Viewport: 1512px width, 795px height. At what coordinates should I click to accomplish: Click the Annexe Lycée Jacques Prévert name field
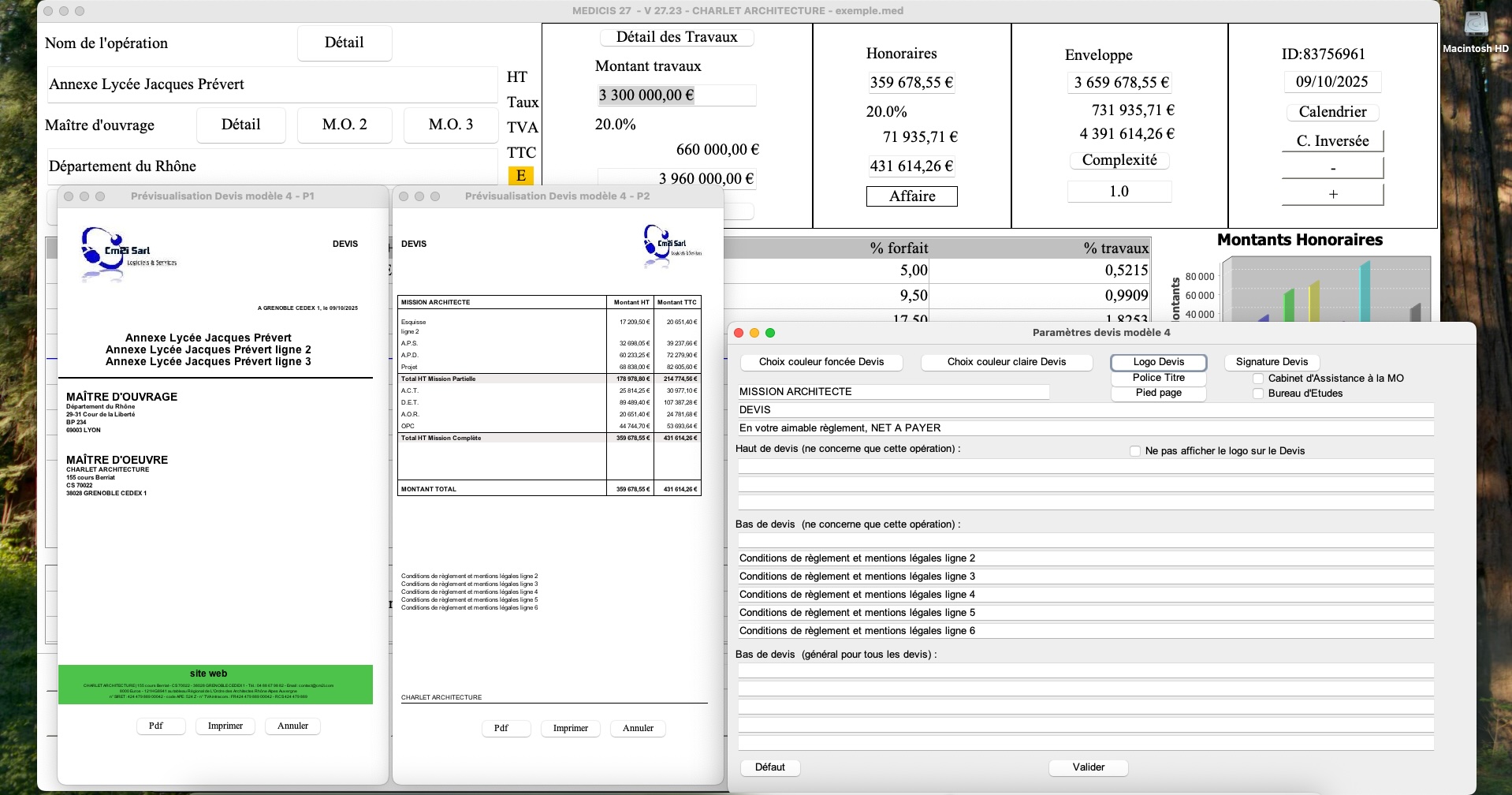coord(272,84)
